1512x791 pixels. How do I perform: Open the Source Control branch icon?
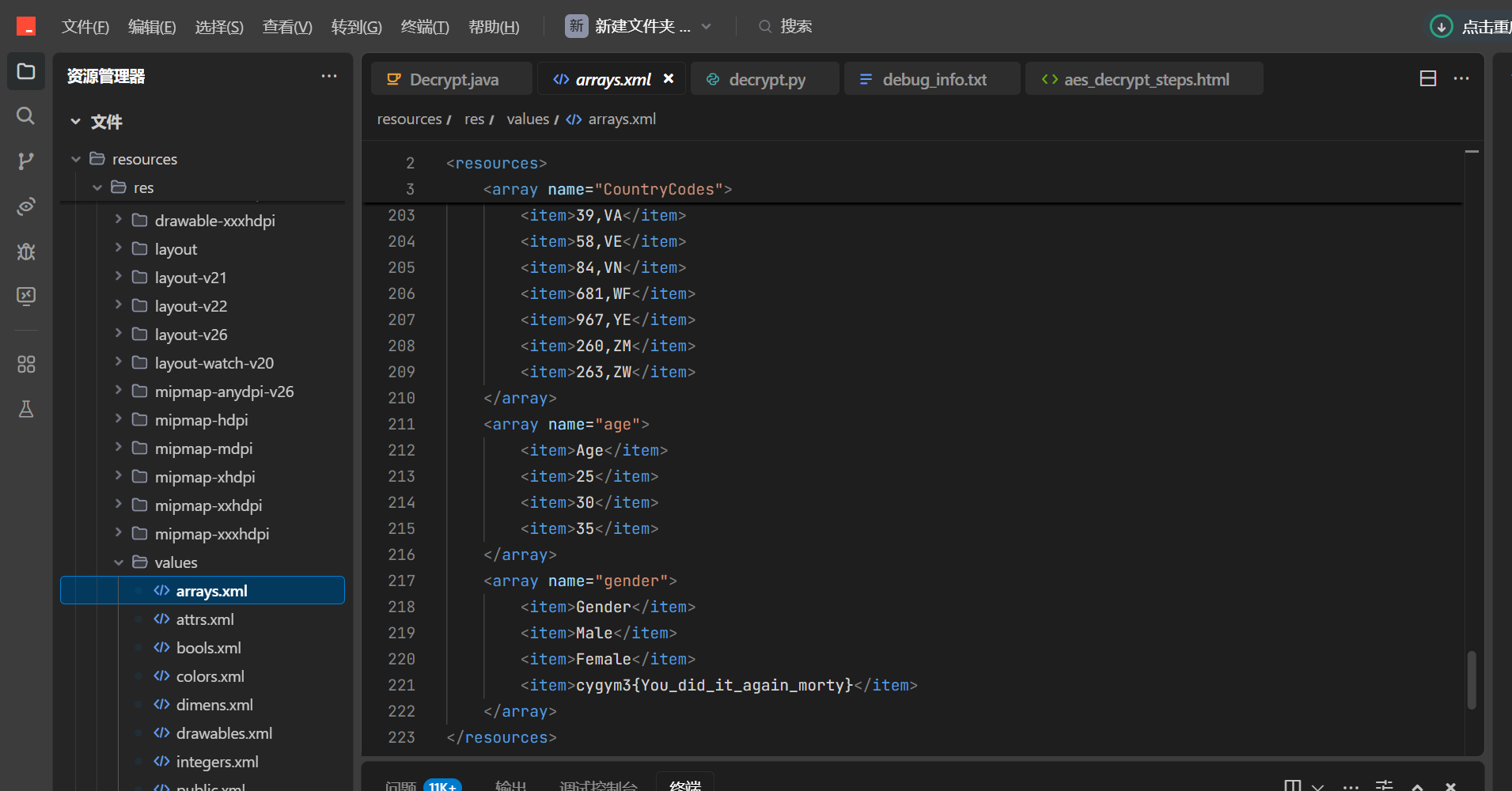pyautogui.click(x=26, y=161)
